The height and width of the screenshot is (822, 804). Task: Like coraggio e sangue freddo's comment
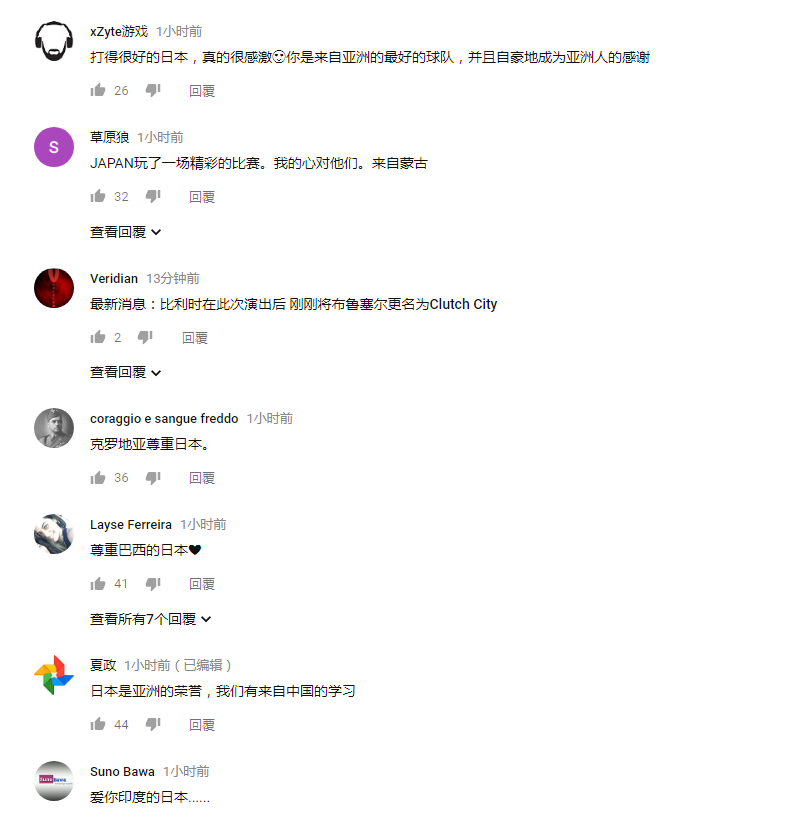pyautogui.click(x=97, y=478)
